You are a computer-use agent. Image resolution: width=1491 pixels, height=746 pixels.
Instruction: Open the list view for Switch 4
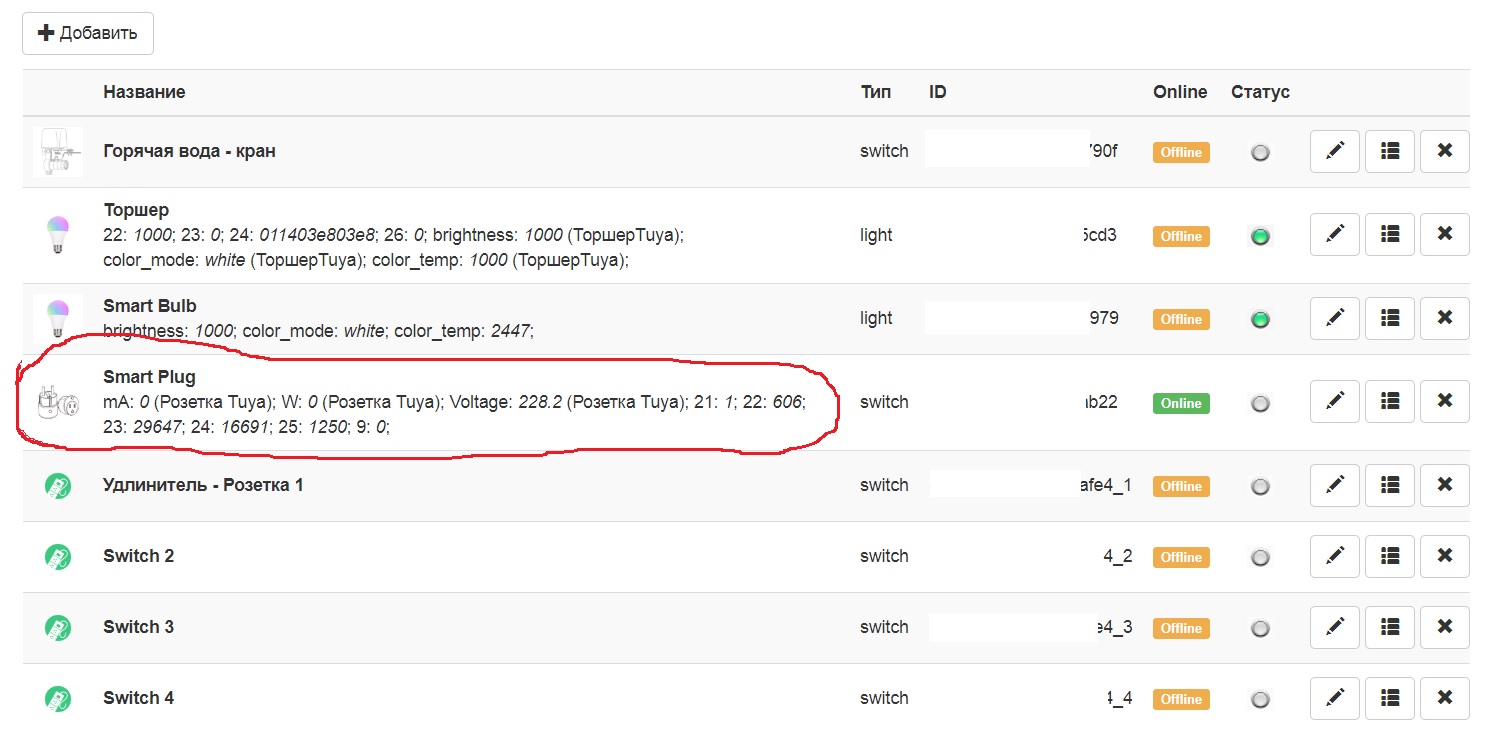point(1389,698)
